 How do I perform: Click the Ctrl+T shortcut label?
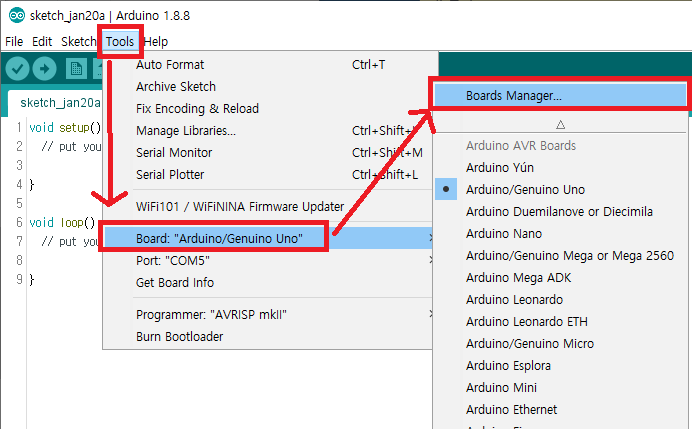[369, 65]
